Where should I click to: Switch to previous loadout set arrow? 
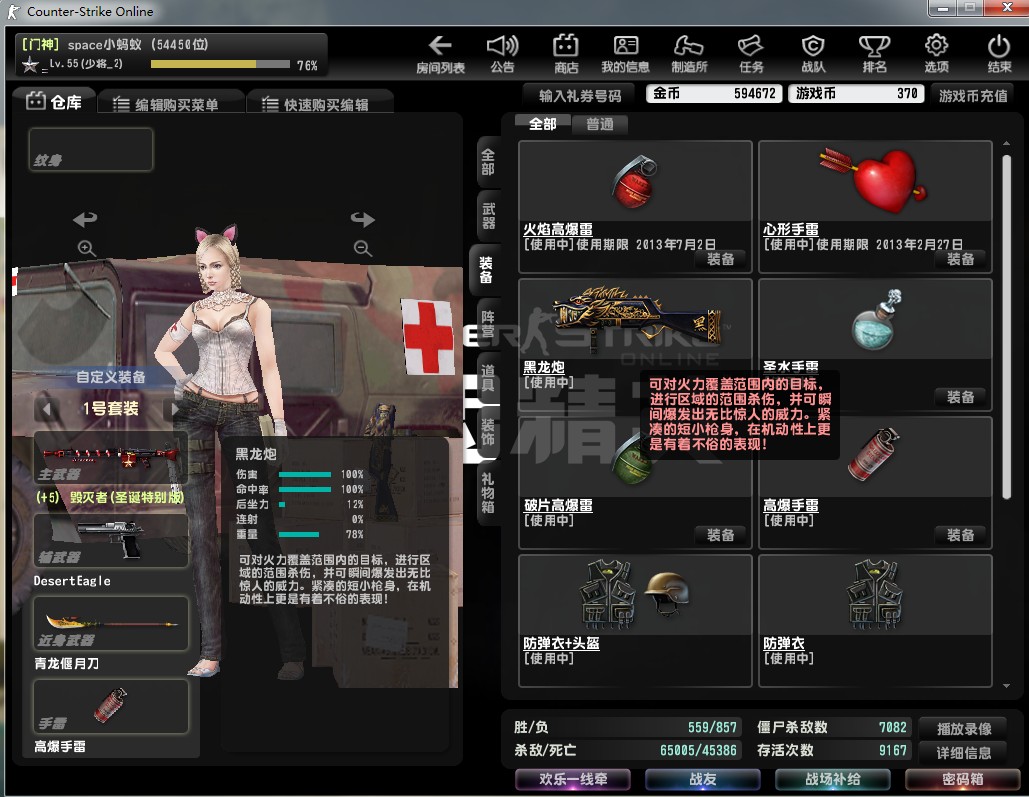47,409
